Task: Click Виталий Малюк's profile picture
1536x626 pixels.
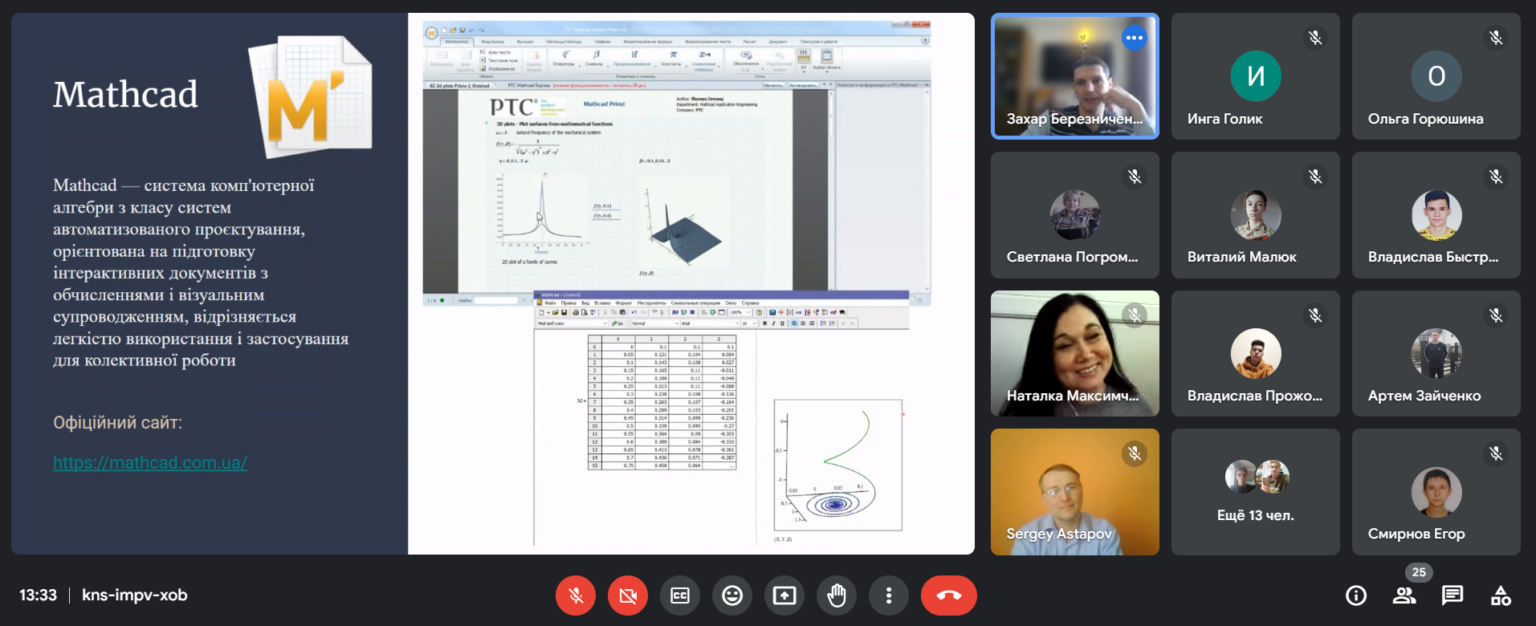Action: tap(1255, 215)
